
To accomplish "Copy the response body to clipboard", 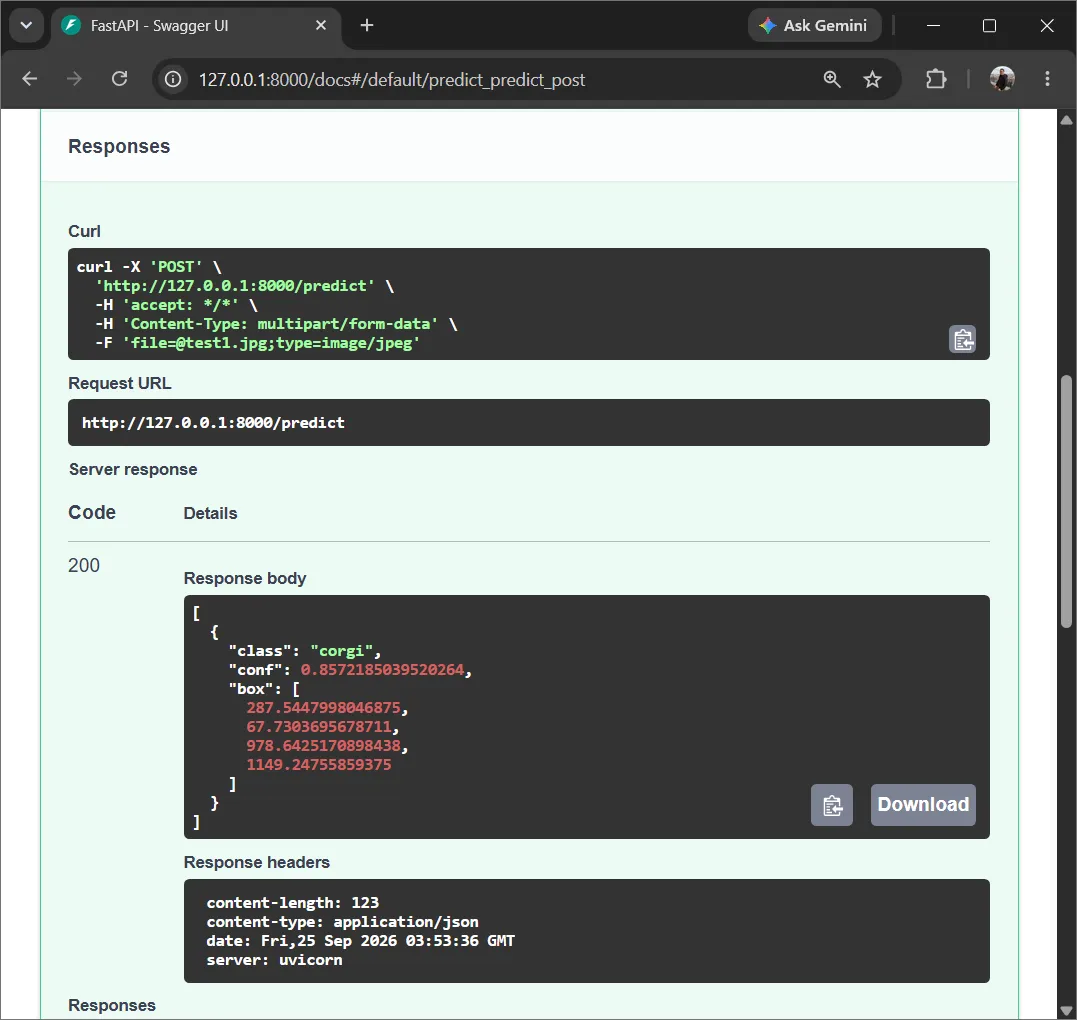I will pos(832,805).
